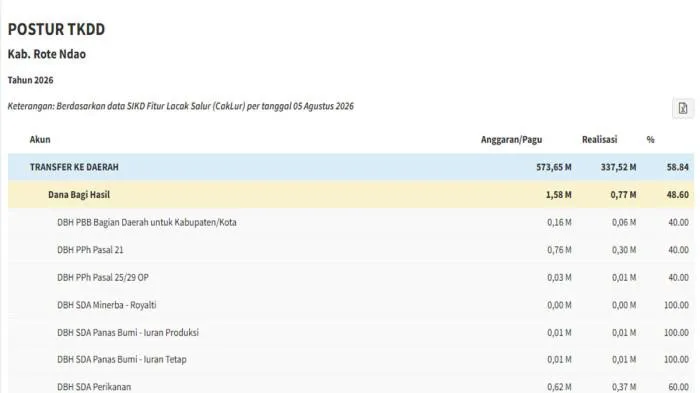Select DBH SDA Panas Bumi - Iuran Tetap
The height and width of the screenshot is (393, 700).
[121, 360]
